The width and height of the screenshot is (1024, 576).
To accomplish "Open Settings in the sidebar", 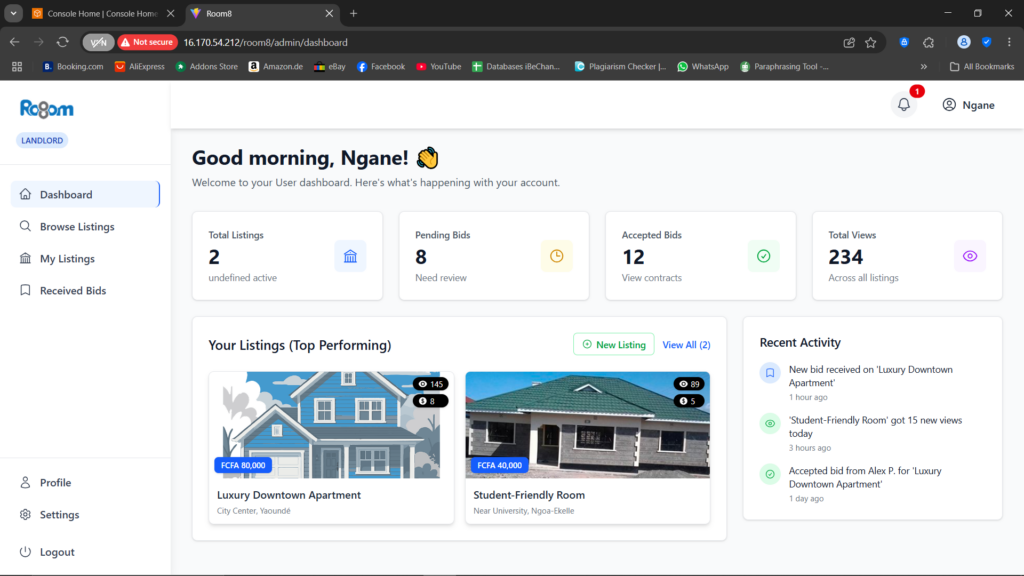I will tap(85, 515).
